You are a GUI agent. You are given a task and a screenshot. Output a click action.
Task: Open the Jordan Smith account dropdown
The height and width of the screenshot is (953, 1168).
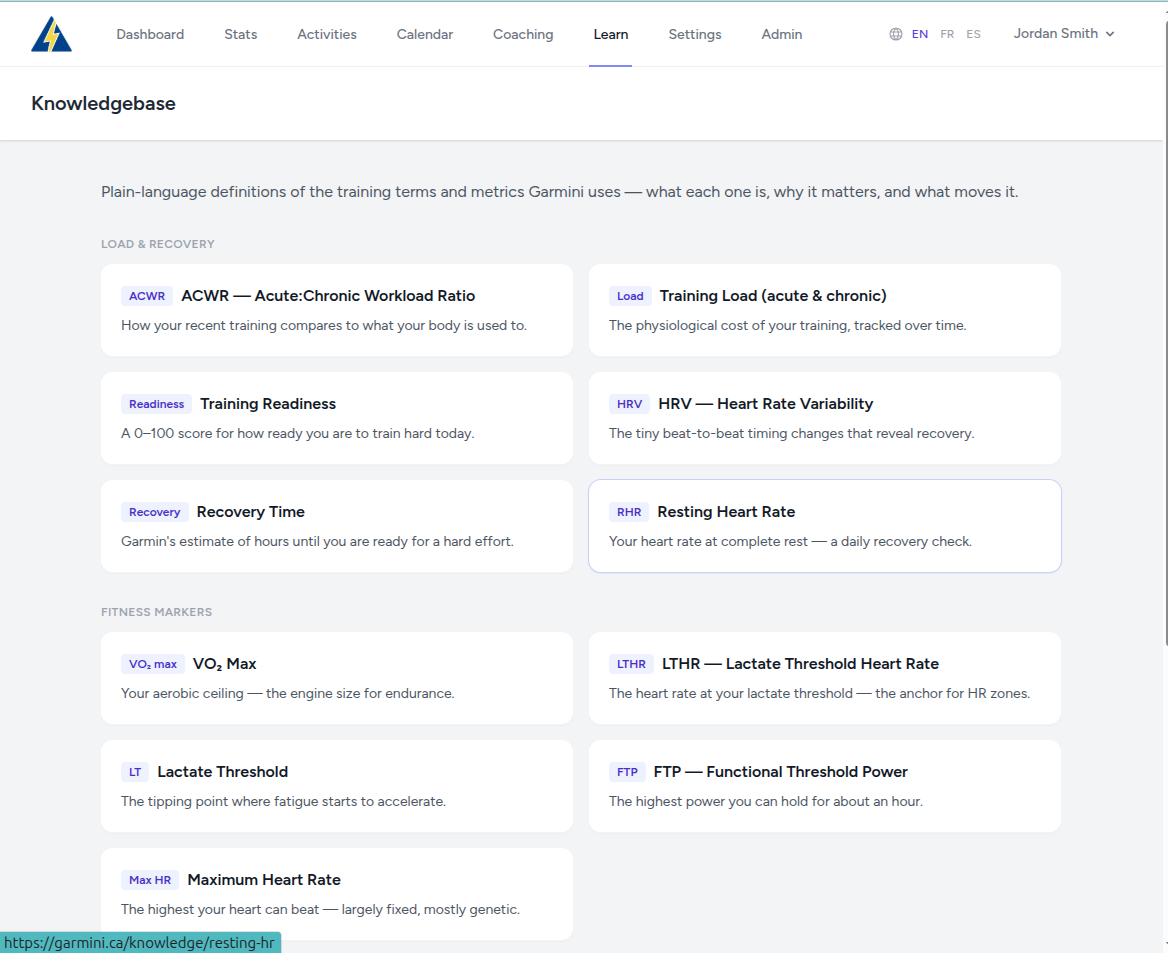click(1064, 34)
